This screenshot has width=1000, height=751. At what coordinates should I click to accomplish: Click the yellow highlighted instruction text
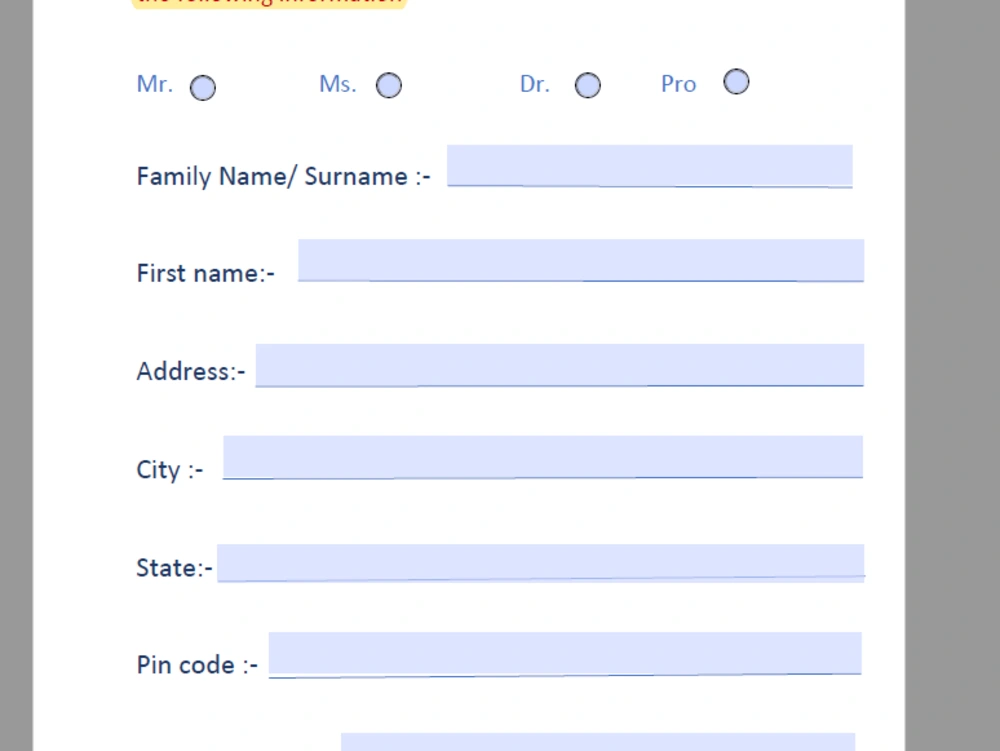coord(268,3)
